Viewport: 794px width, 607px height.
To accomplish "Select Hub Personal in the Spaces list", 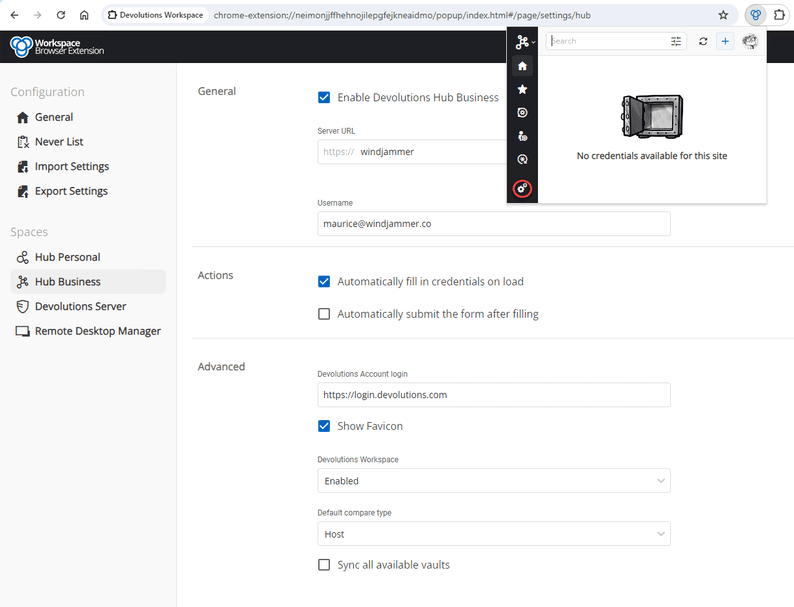I will (67, 257).
